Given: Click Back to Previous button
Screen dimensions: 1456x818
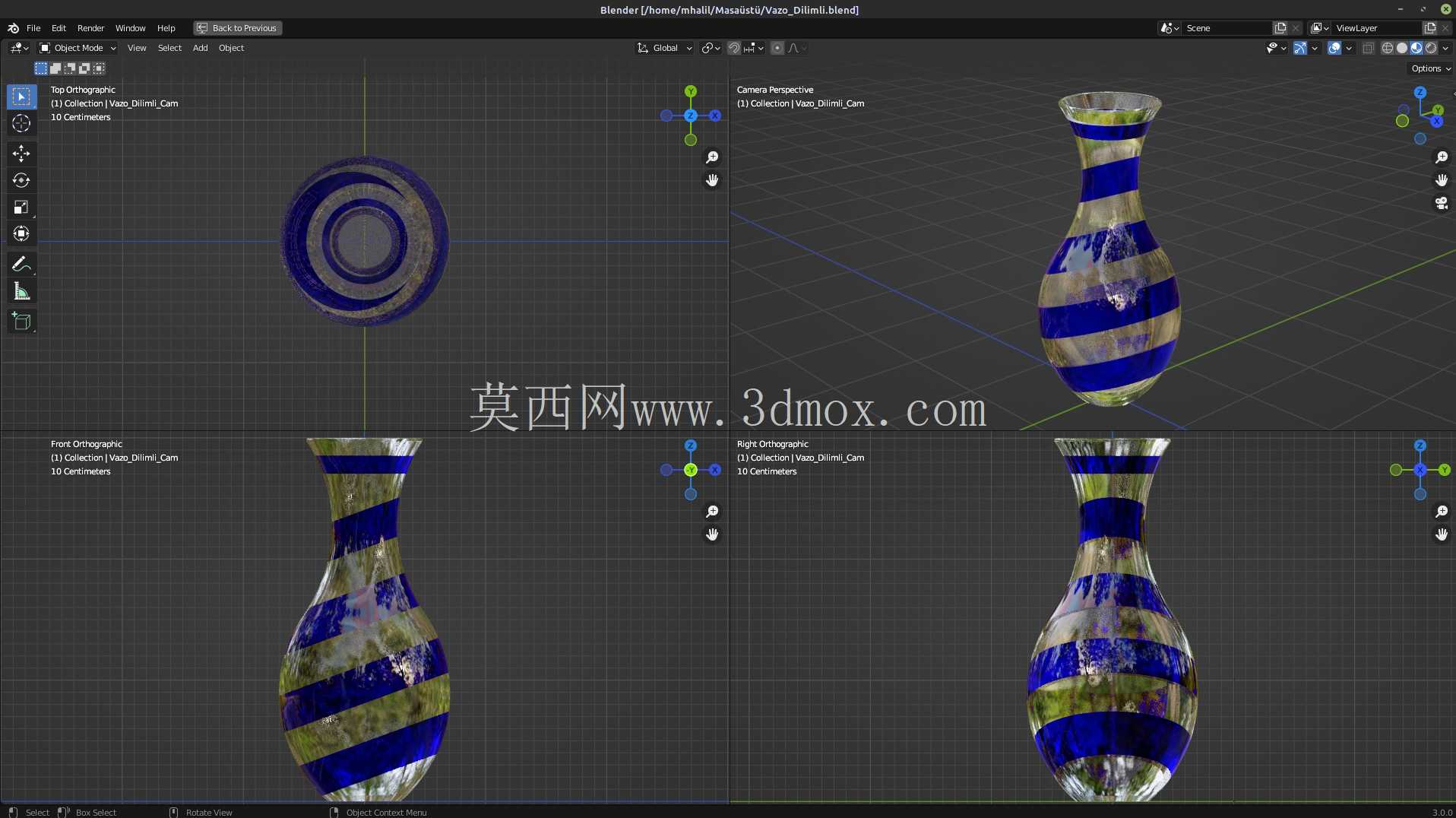Looking at the screenshot, I should pos(237,28).
